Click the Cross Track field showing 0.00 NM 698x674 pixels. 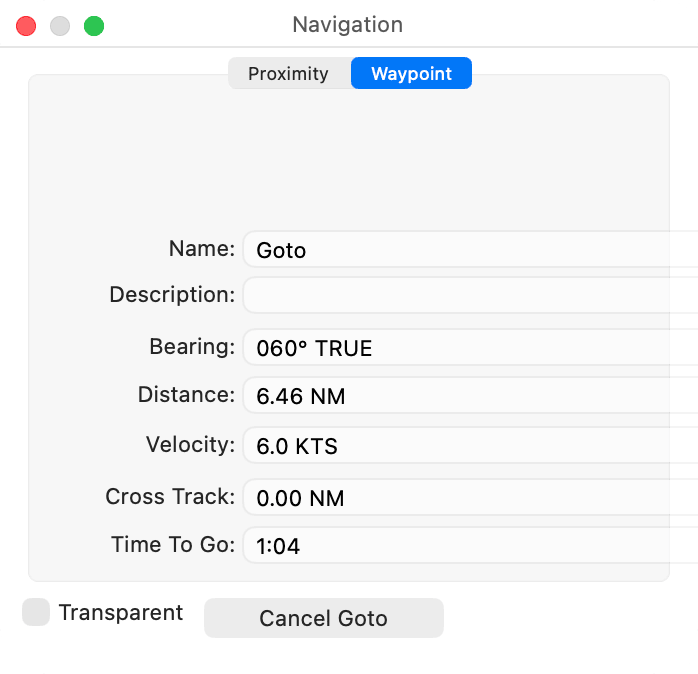471,498
